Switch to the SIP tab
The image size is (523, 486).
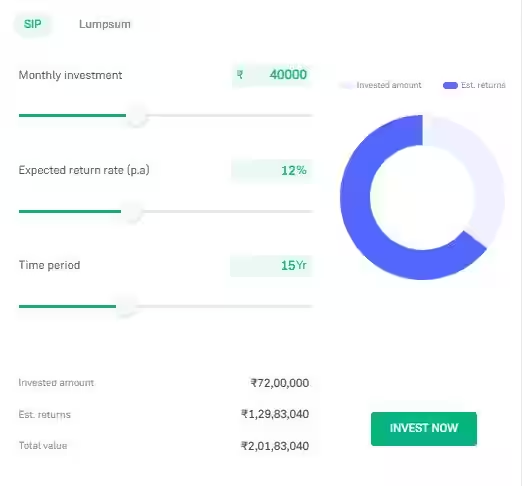33,24
